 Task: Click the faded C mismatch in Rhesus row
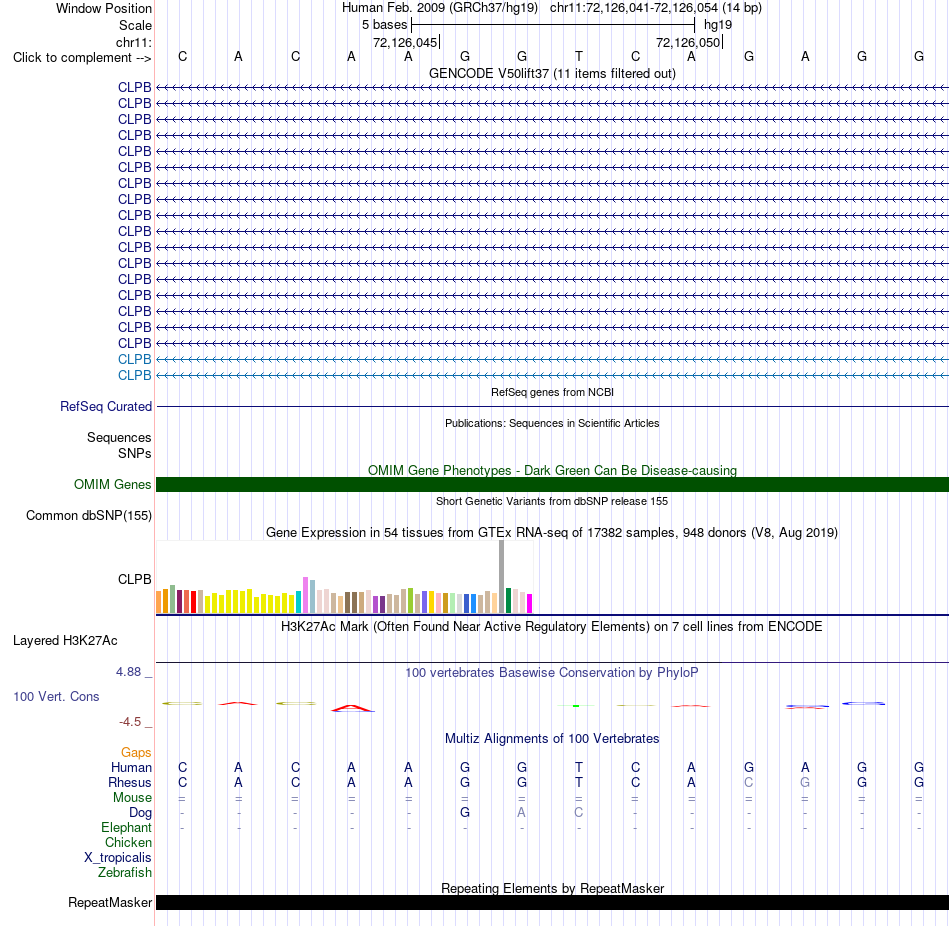pos(749,782)
